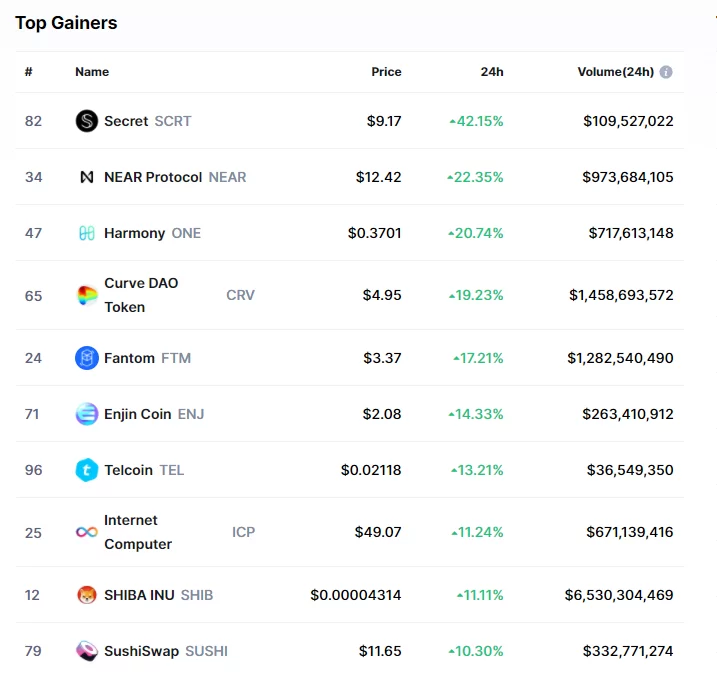Sort table by Price column header
The height and width of the screenshot is (676, 717).
[x=386, y=72]
